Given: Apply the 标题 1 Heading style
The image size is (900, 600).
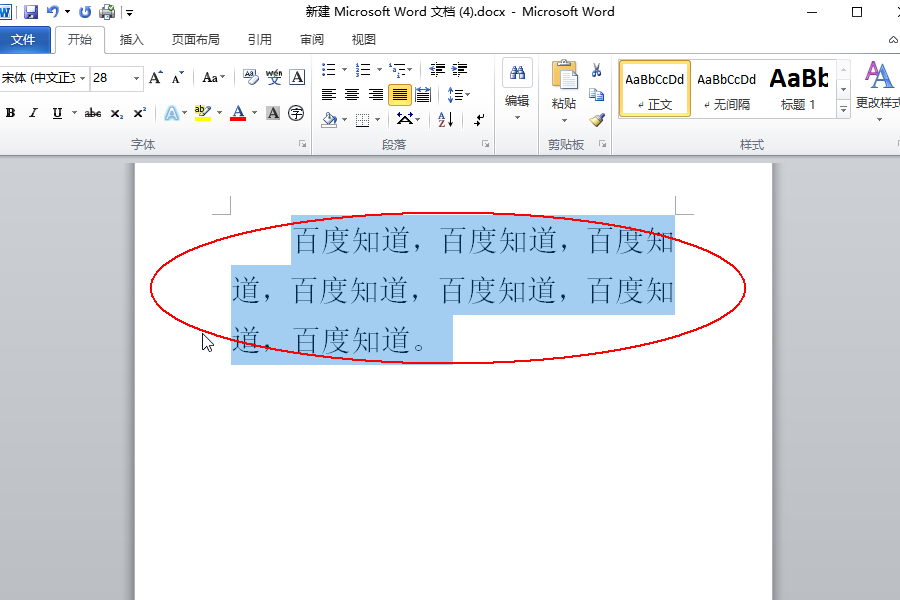Looking at the screenshot, I should tap(798, 89).
